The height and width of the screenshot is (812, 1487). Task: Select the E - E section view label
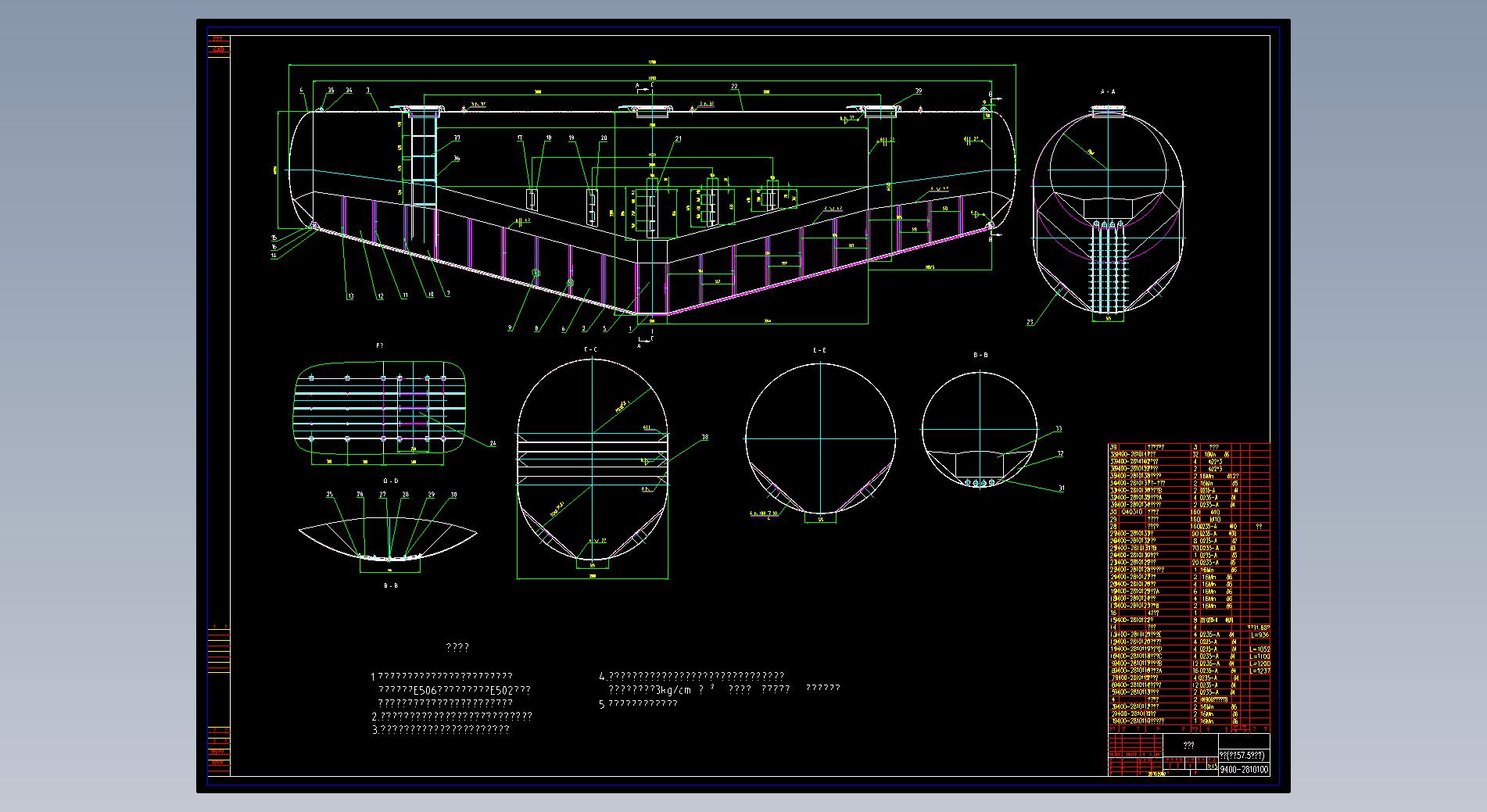(819, 350)
